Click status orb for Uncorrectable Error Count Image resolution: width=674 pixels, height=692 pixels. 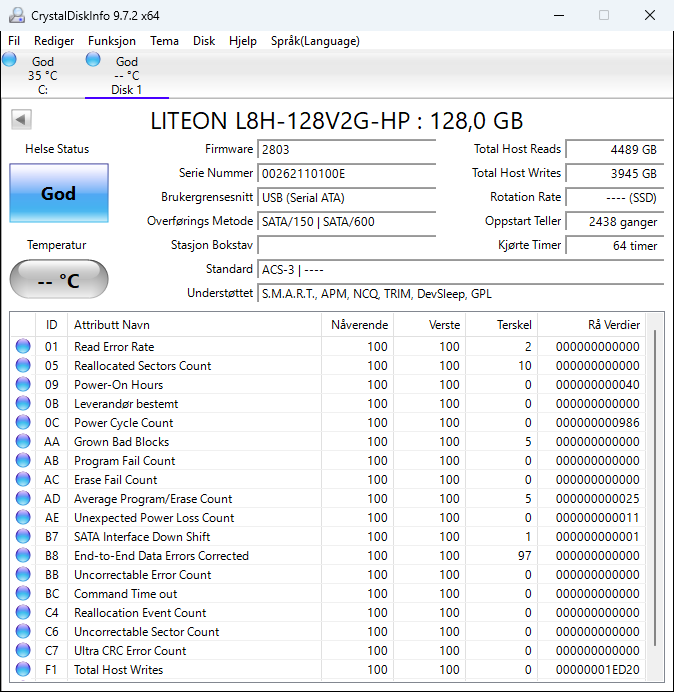coord(23,574)
